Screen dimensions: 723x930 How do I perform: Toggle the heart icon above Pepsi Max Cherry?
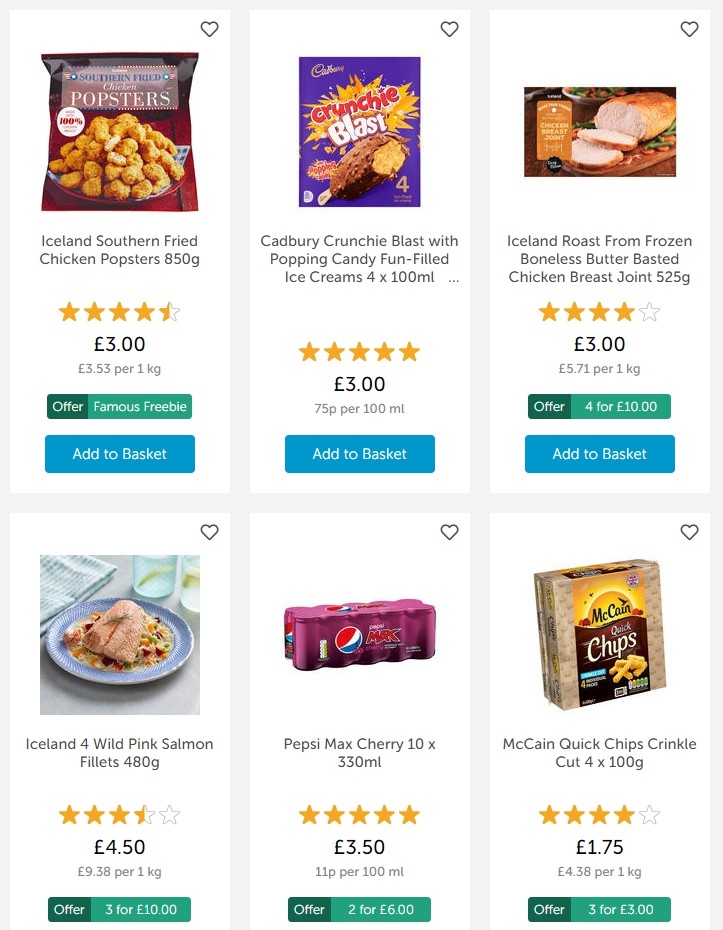449,532
